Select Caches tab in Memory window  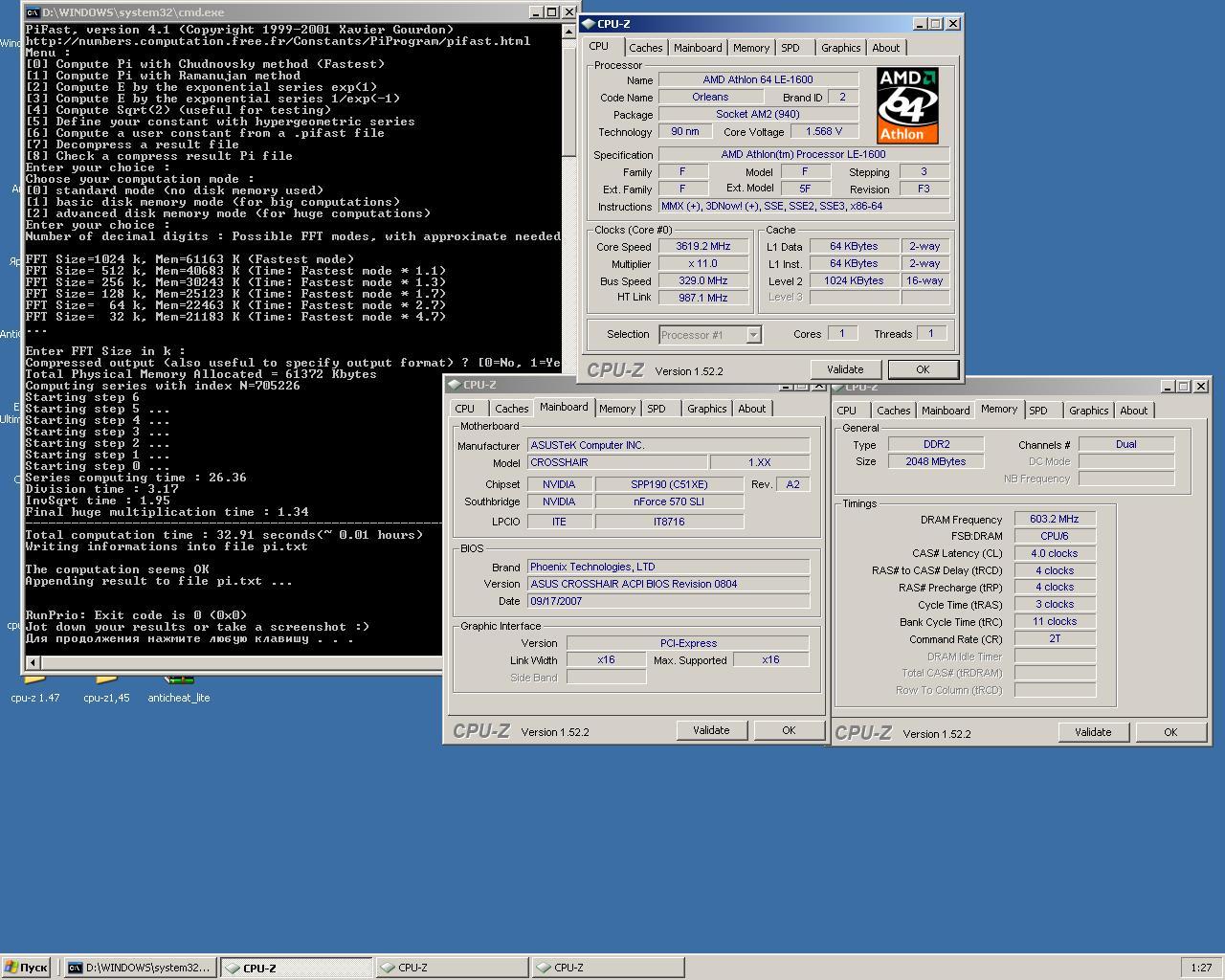pyautogui.click(x=893, y=411)
